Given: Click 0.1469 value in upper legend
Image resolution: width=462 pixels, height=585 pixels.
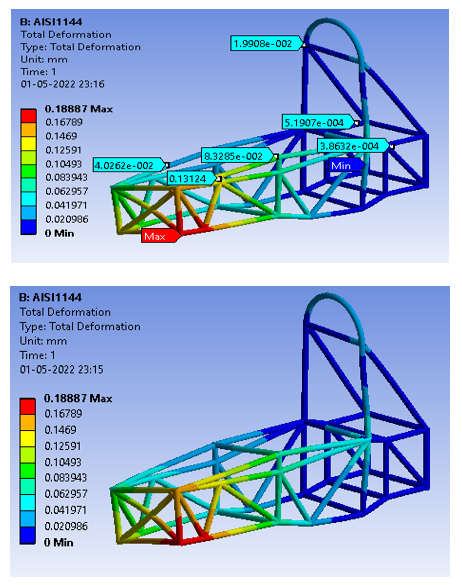Looking at the screenshot, I should (61, 136).
